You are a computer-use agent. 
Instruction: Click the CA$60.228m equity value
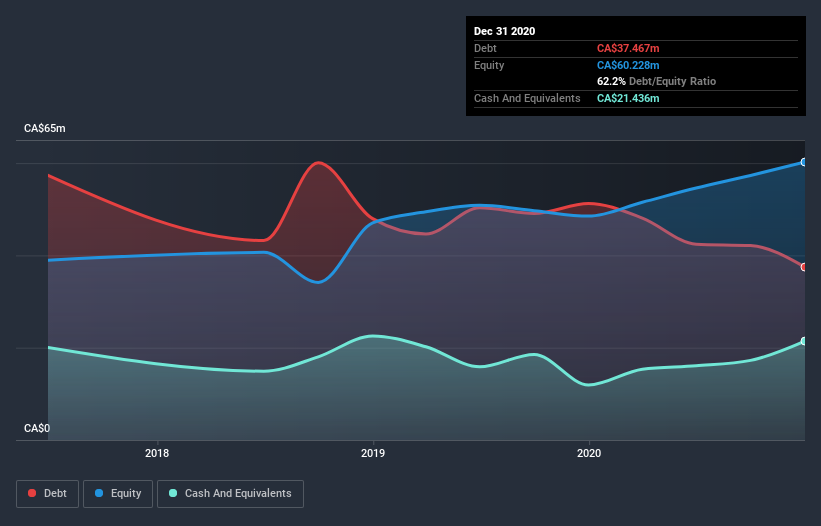point(628,65)
